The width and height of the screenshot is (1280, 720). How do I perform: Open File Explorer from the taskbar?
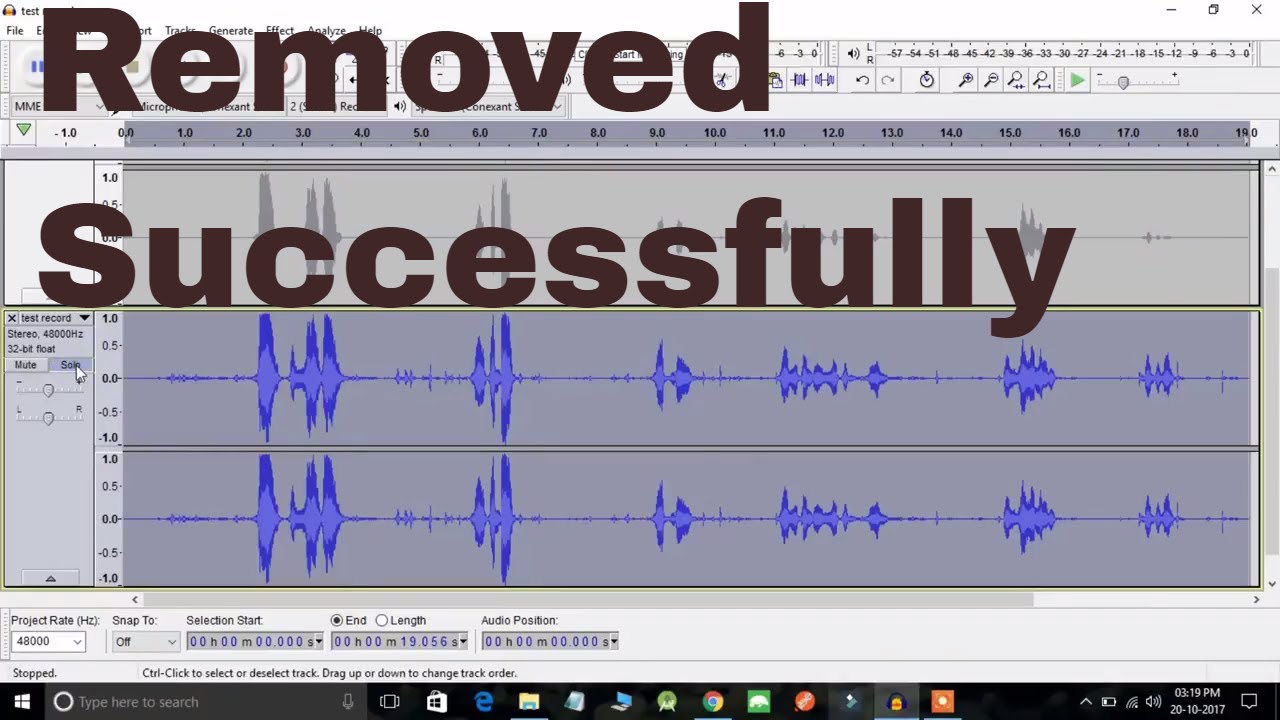(529, 702)
